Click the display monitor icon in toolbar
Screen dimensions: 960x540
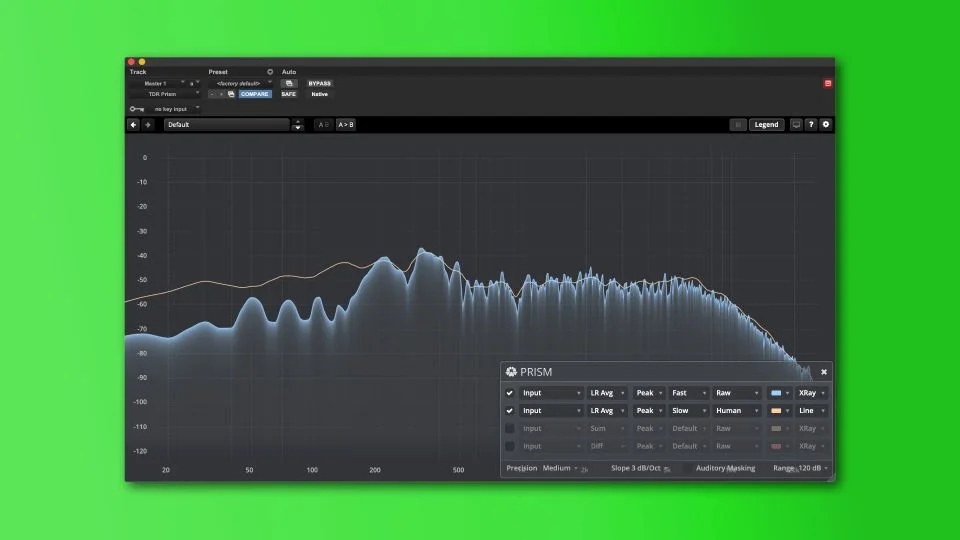[796, 124]
